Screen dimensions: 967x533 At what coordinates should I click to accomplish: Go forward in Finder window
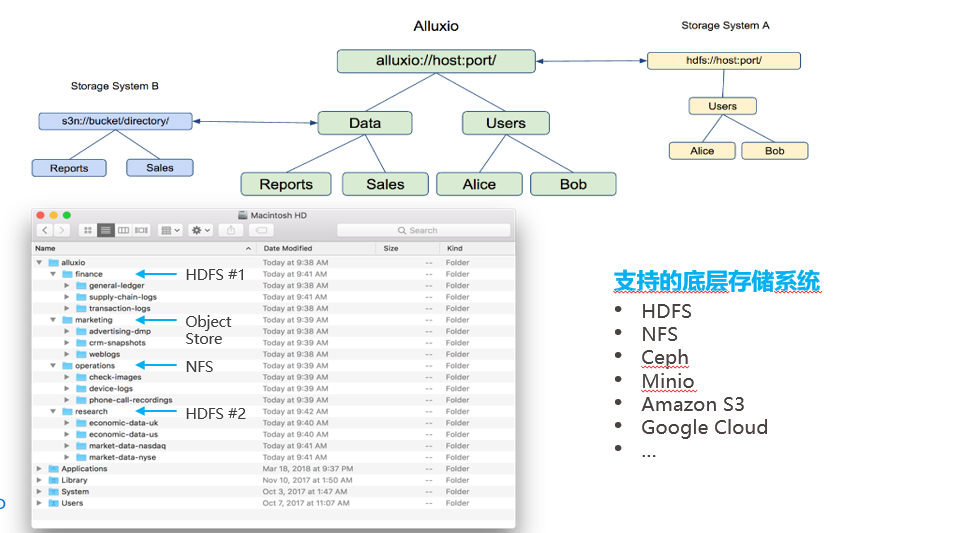tap(61, 230)
